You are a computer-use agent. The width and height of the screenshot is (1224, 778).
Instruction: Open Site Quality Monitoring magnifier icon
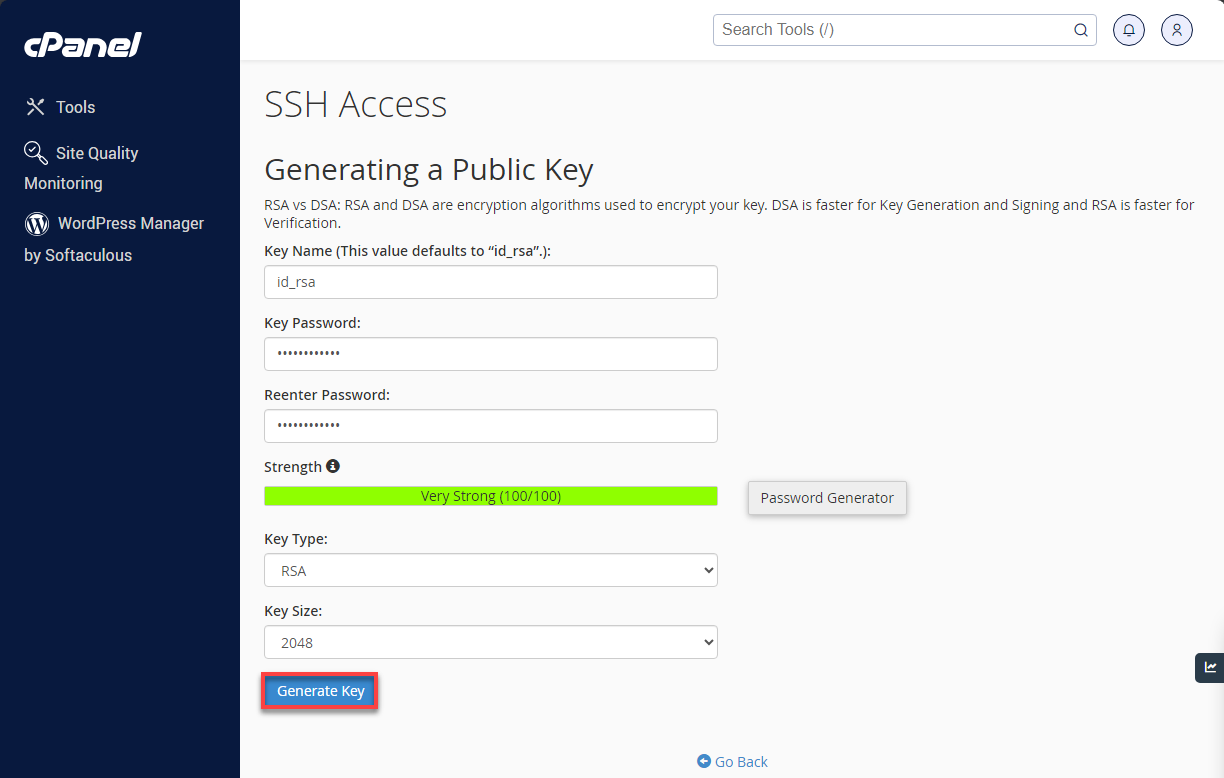[35, 152]
